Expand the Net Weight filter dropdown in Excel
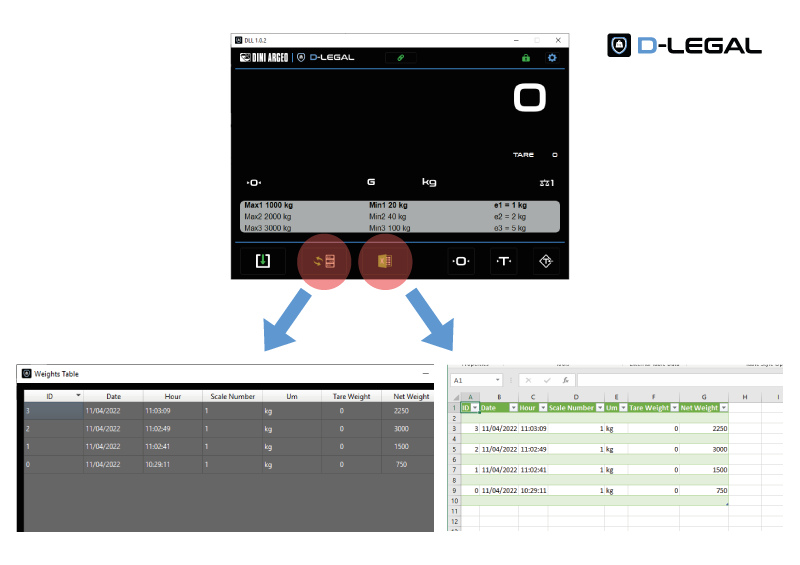 coord(723,408)
